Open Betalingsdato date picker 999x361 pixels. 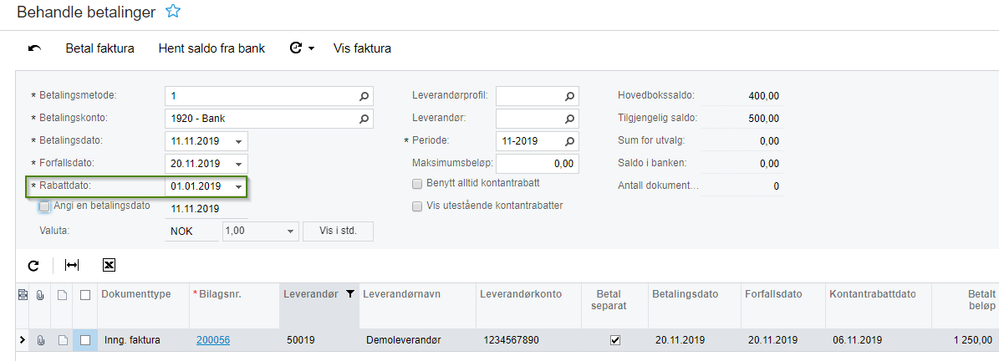click(x=239, y=141)
